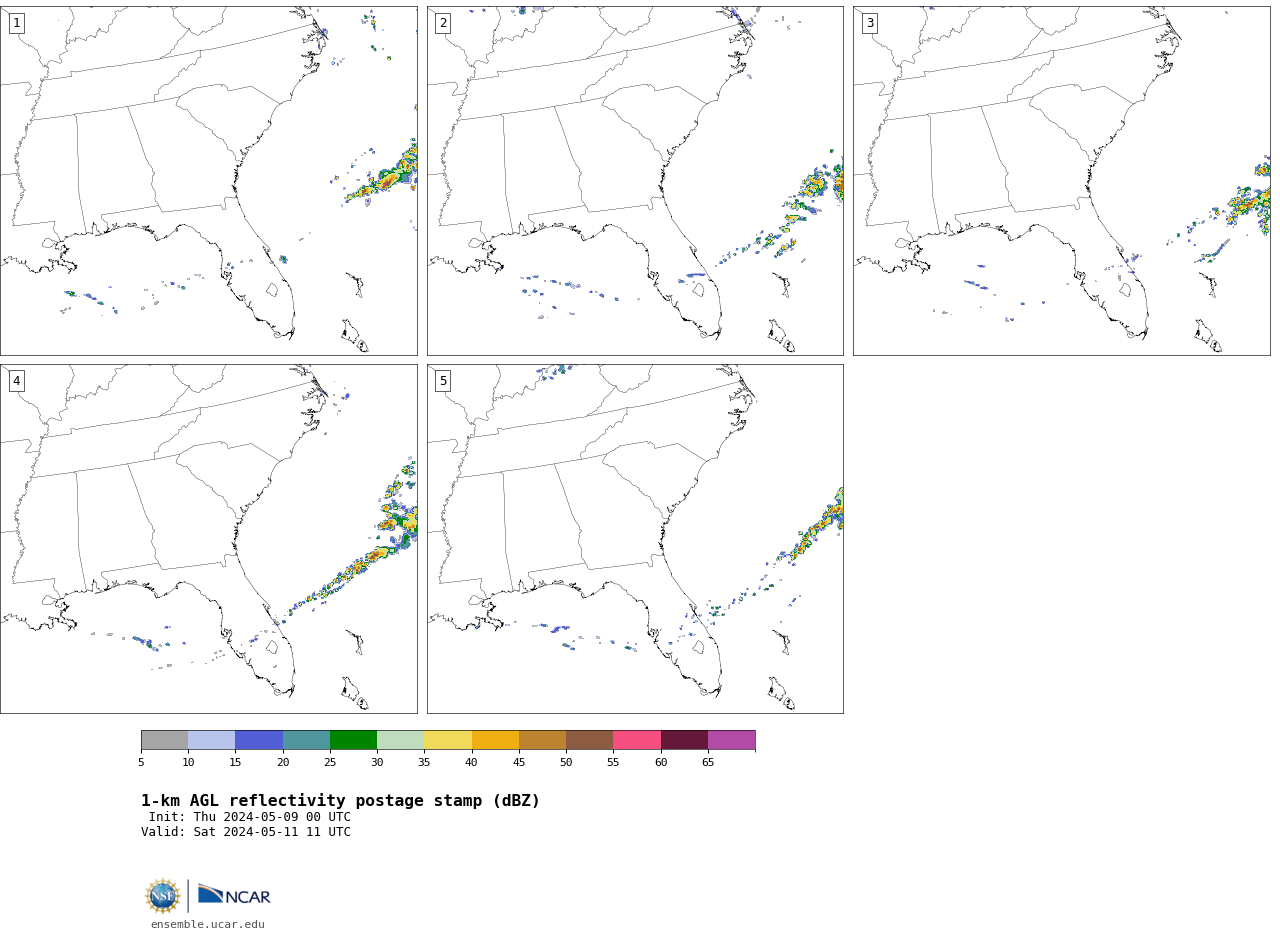Click the dark green 25-30 dBZ swatch
1280x936 pixels.
[x=353, y=740]
